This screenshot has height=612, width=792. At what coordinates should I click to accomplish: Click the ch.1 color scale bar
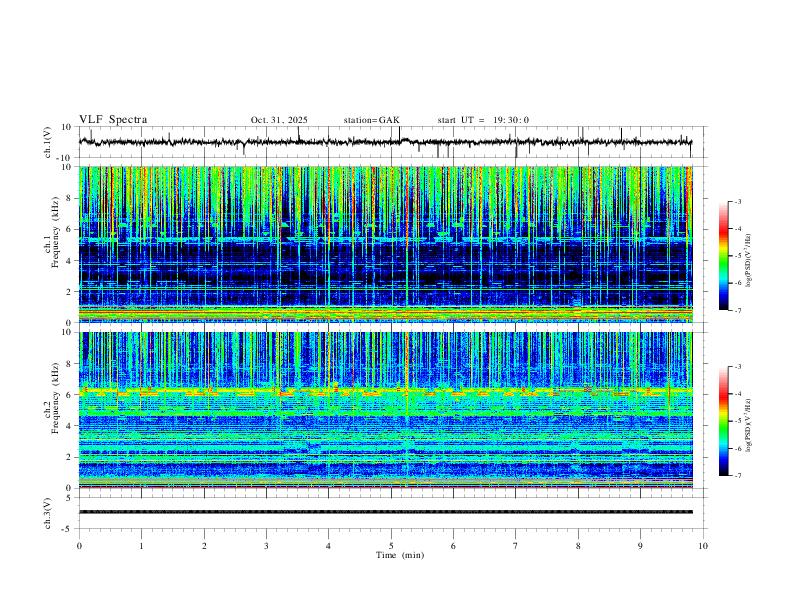(723, 256)
